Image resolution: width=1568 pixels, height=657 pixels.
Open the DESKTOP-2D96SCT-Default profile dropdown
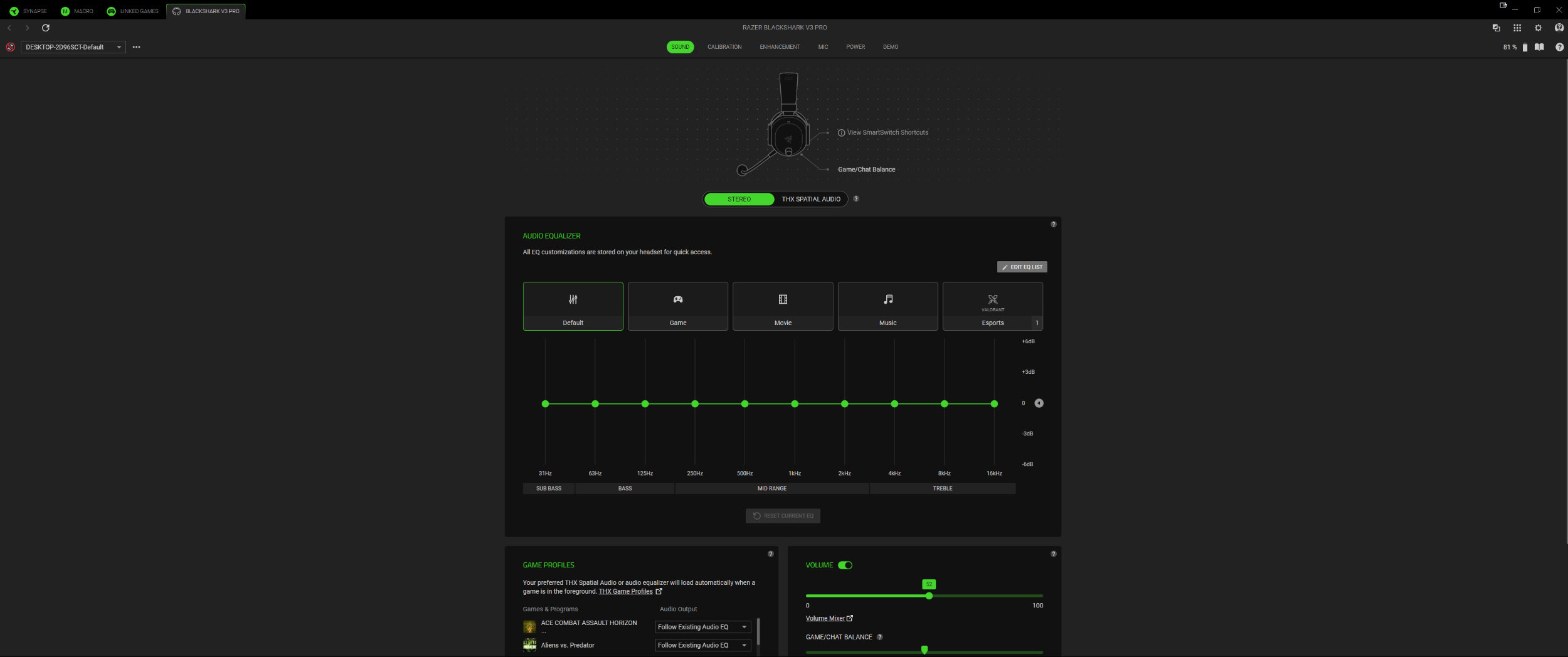click(73, 47)
